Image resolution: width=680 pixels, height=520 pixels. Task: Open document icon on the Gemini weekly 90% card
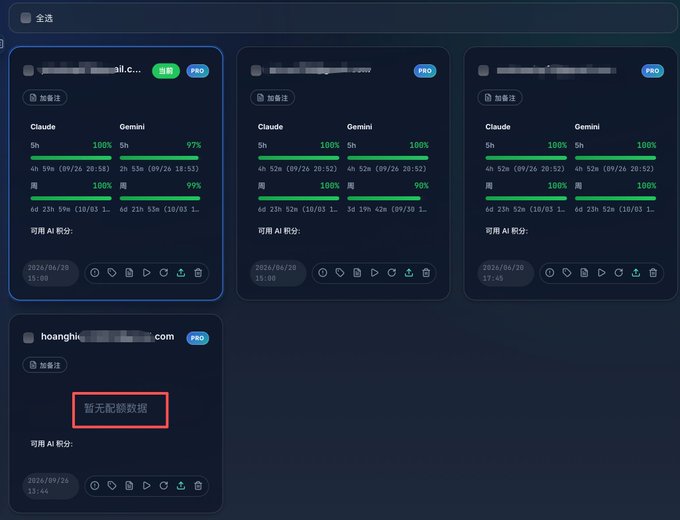[357, 273]
